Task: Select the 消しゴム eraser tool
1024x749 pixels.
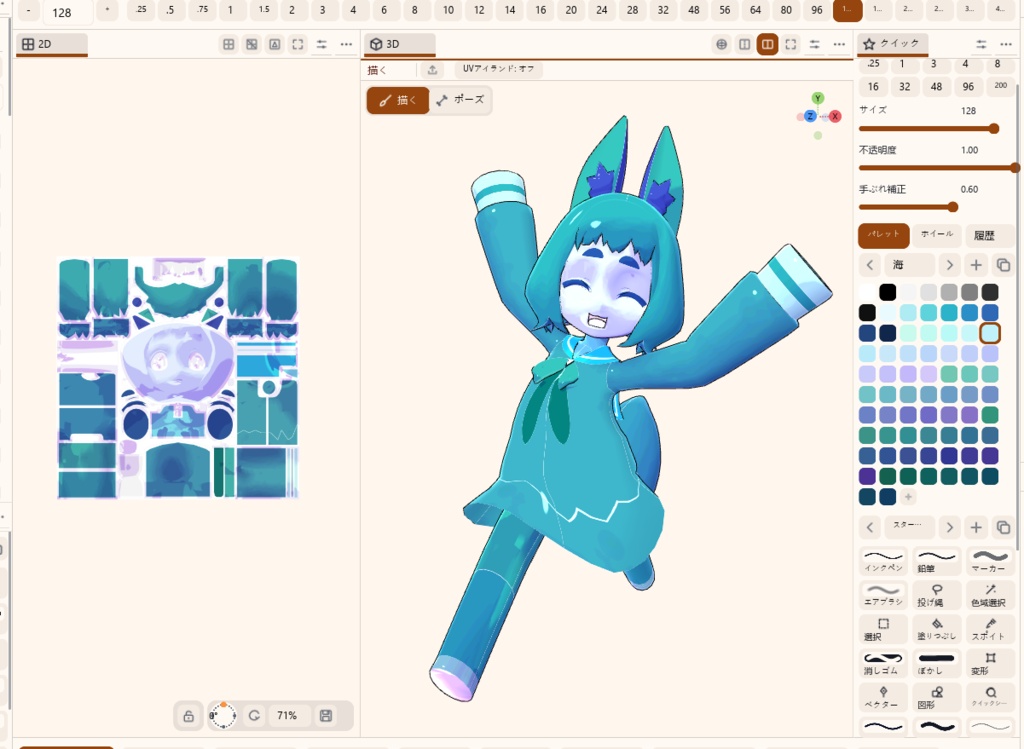Action: [x=883, y=663]
